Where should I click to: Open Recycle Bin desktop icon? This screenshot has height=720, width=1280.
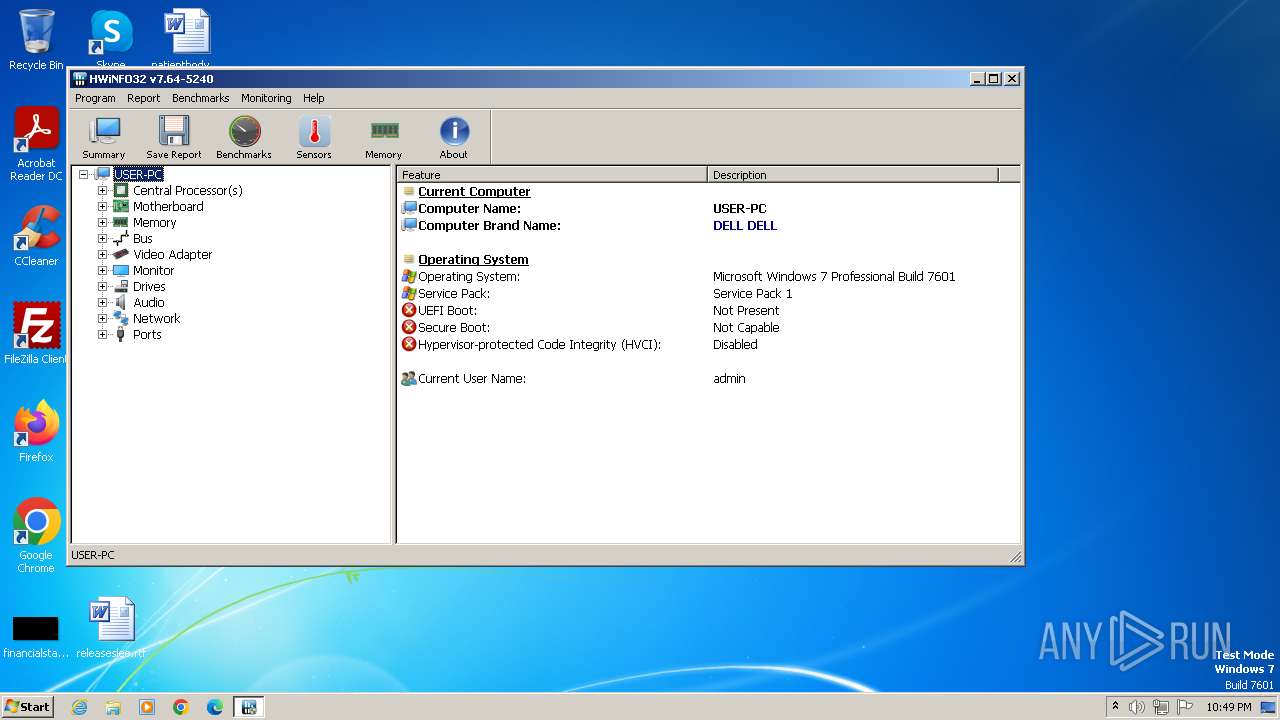36,40
